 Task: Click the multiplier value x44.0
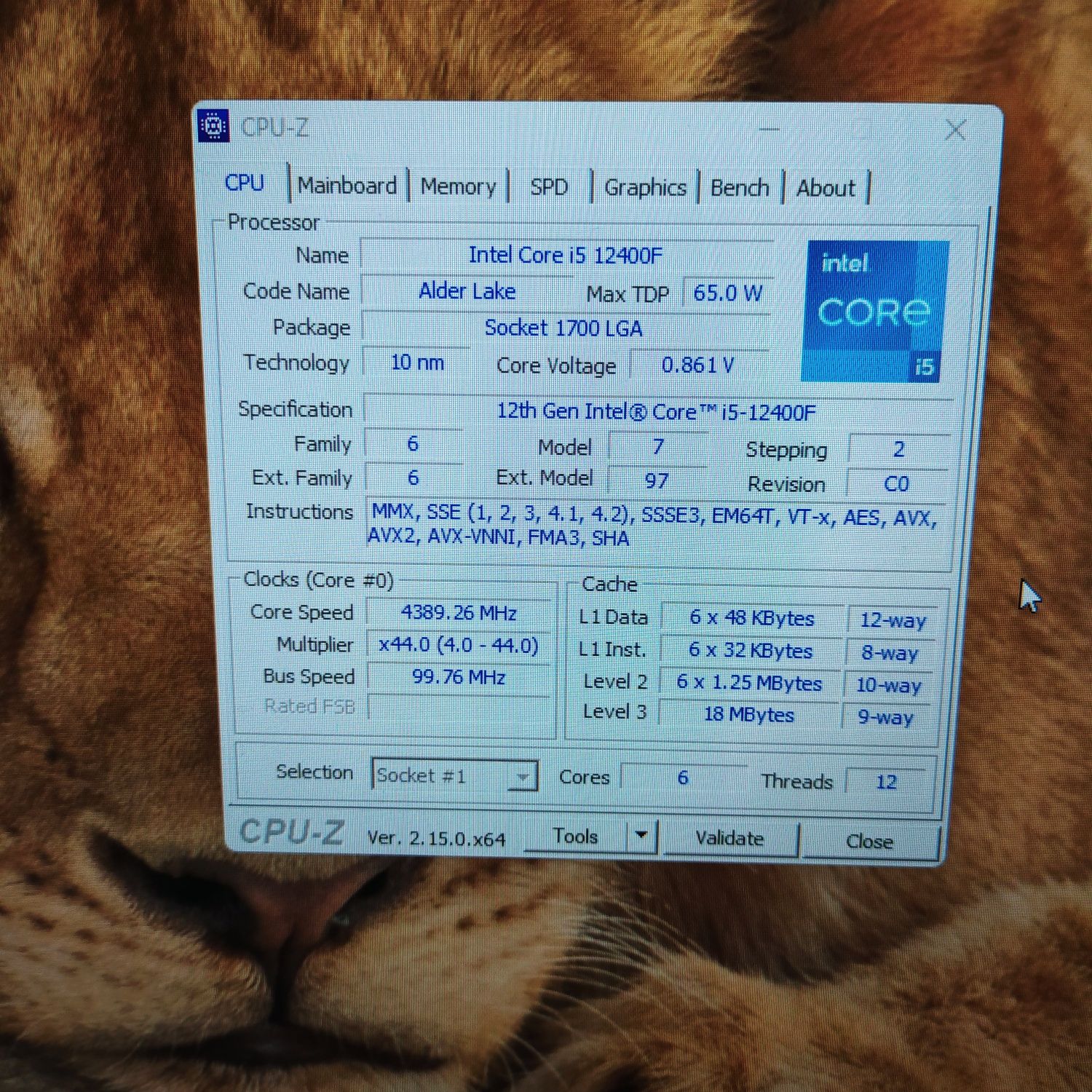click(x=459, y=646)
